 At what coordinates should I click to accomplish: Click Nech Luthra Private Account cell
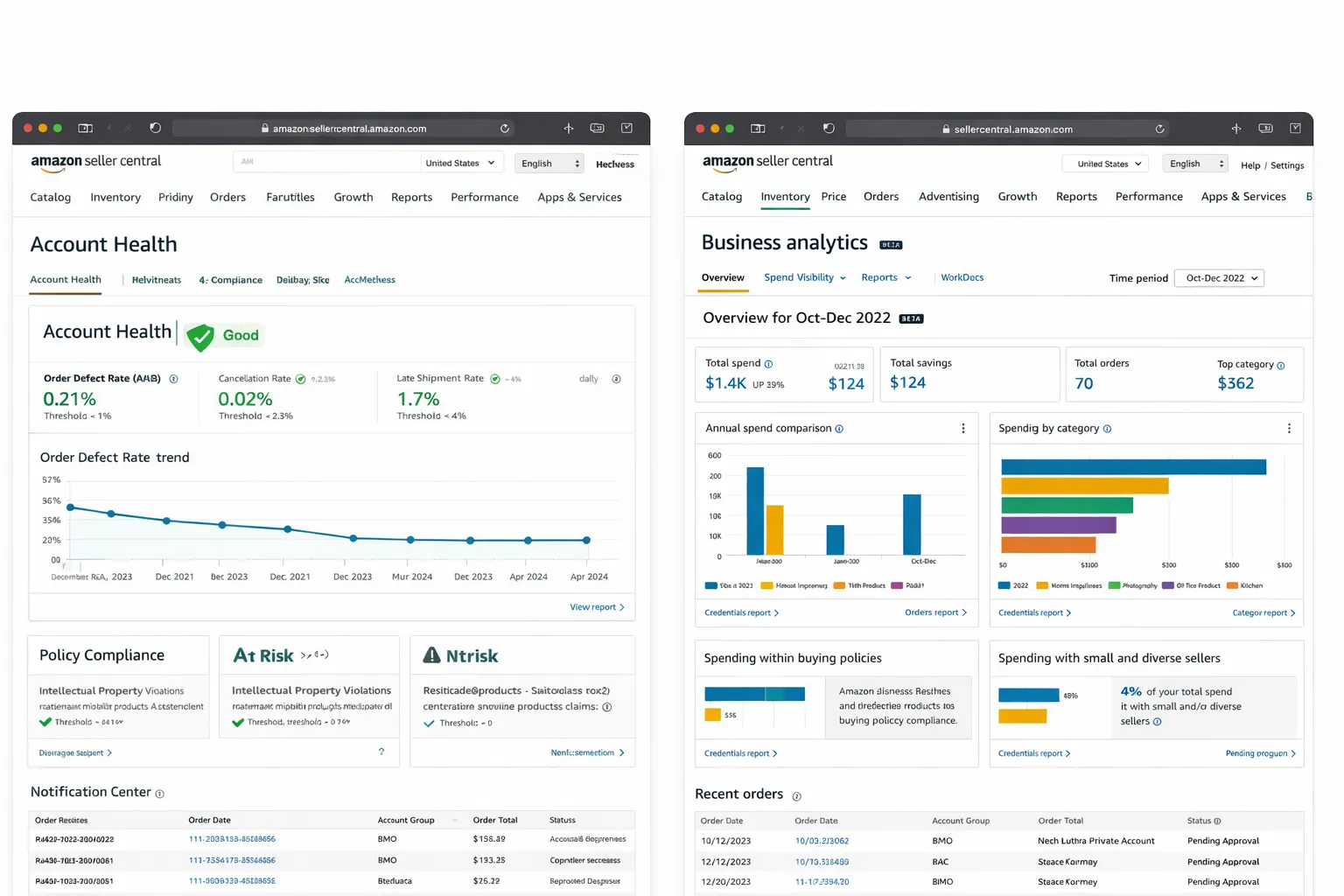pyautogui.click(x=1095, y=841)
